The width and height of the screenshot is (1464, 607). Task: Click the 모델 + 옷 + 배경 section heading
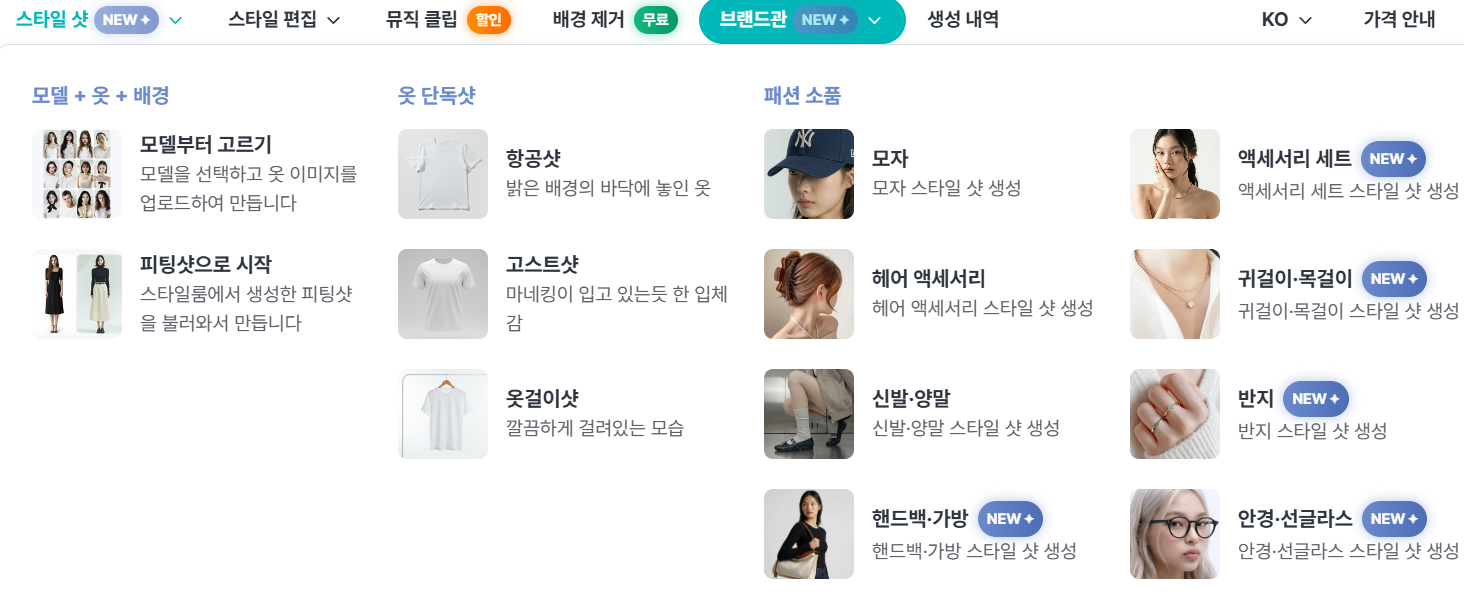tap(100, 96)
